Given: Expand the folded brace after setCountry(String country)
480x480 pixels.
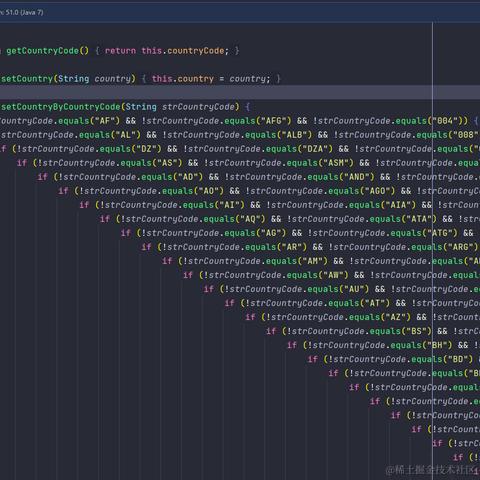Looking at the screenshot, I should [144, 79].
